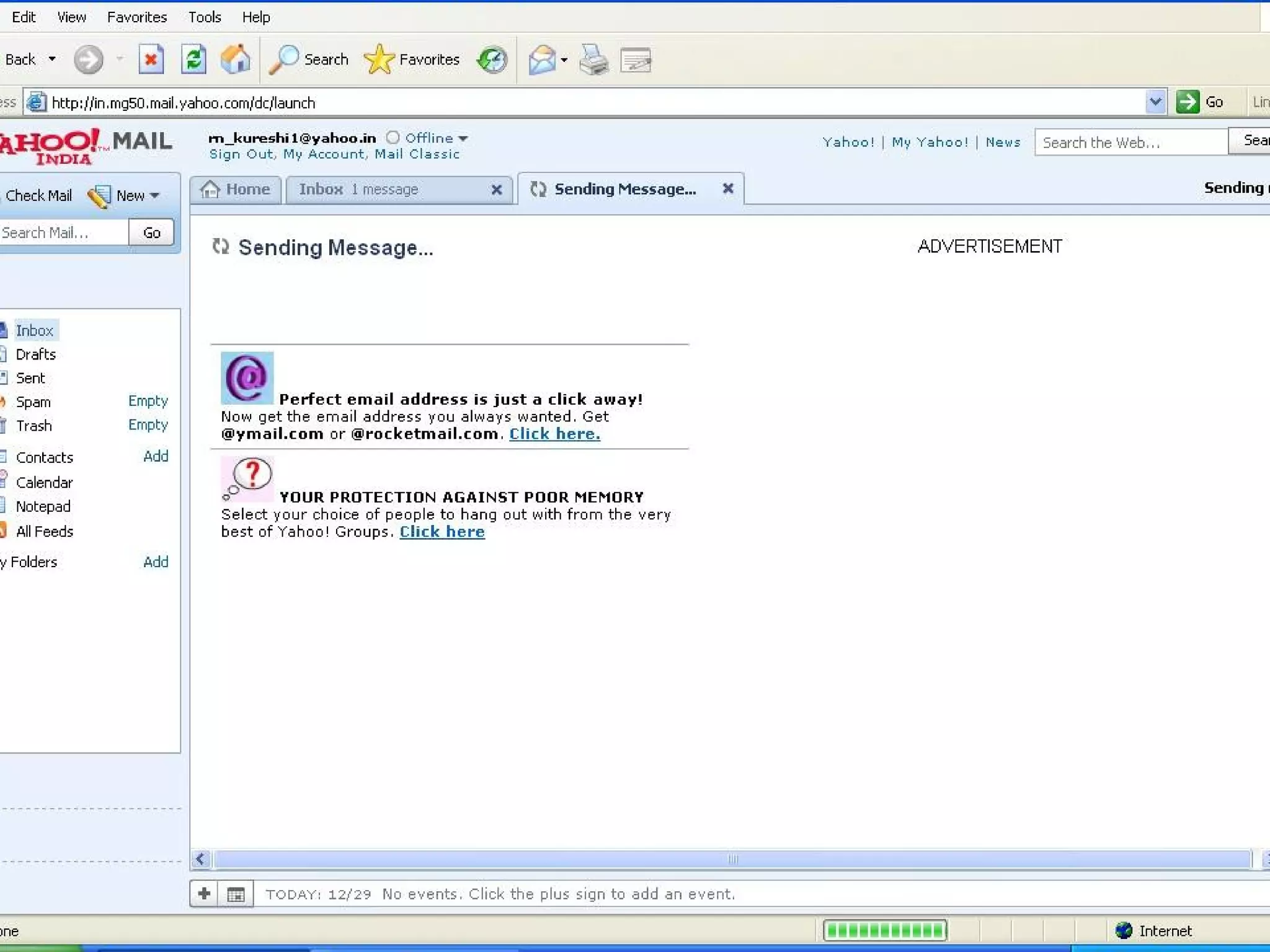Expand the New message dropdown arrow
Image resolution: width=1270 pixels, height=952 pixels.
(155, 196)
